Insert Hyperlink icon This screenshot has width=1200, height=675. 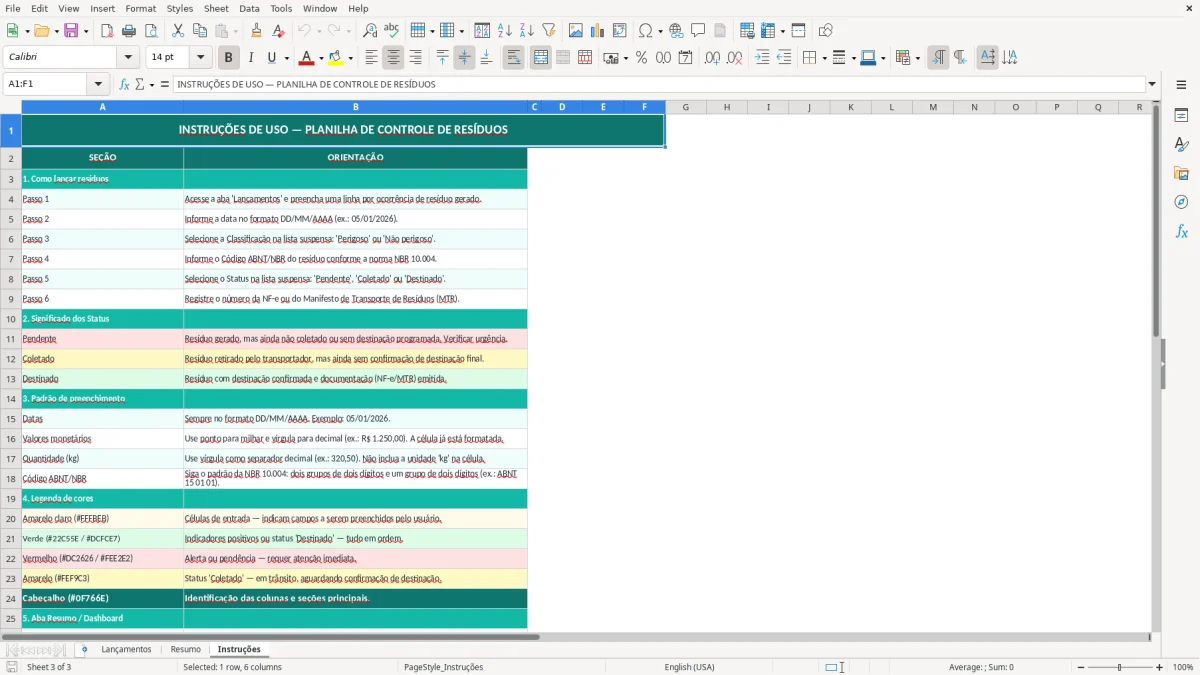(676, 31)
